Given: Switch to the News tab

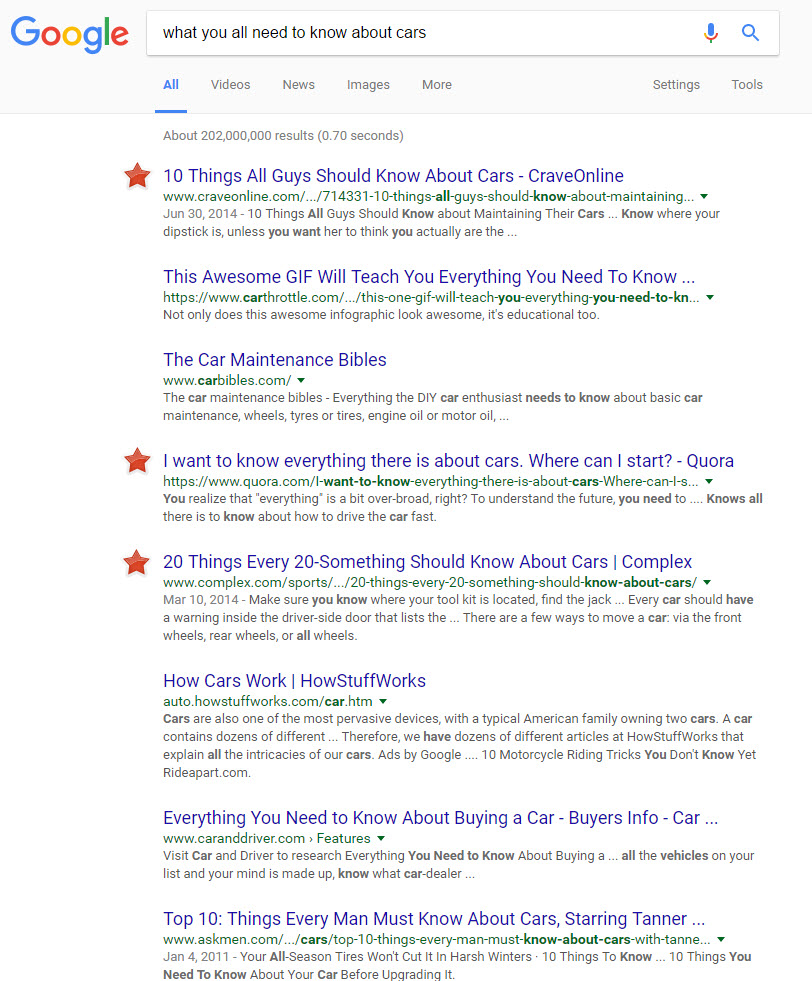Looking at the screenshot, I should pyautogui.click(x=298, y=84).
